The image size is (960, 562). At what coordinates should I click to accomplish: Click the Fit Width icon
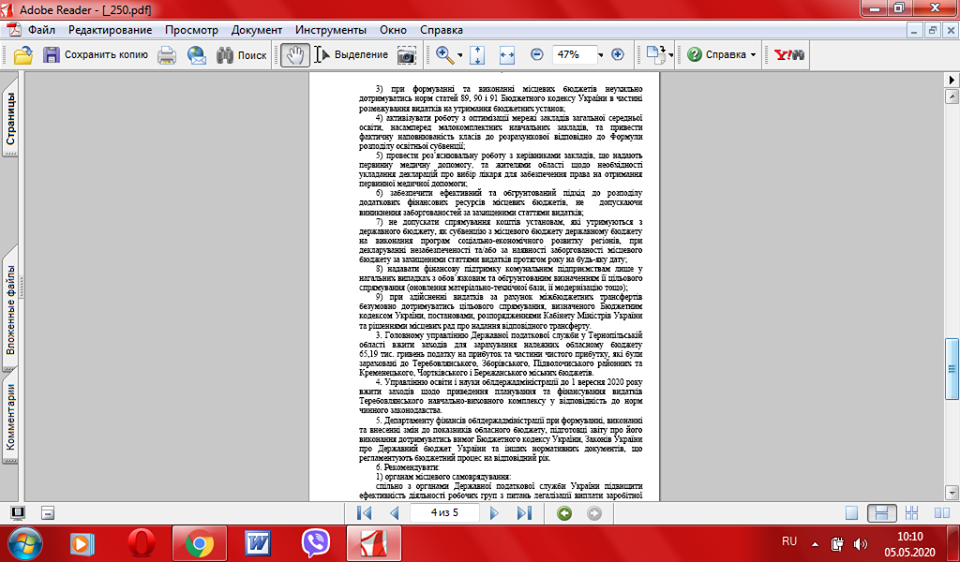coord(506,55)
